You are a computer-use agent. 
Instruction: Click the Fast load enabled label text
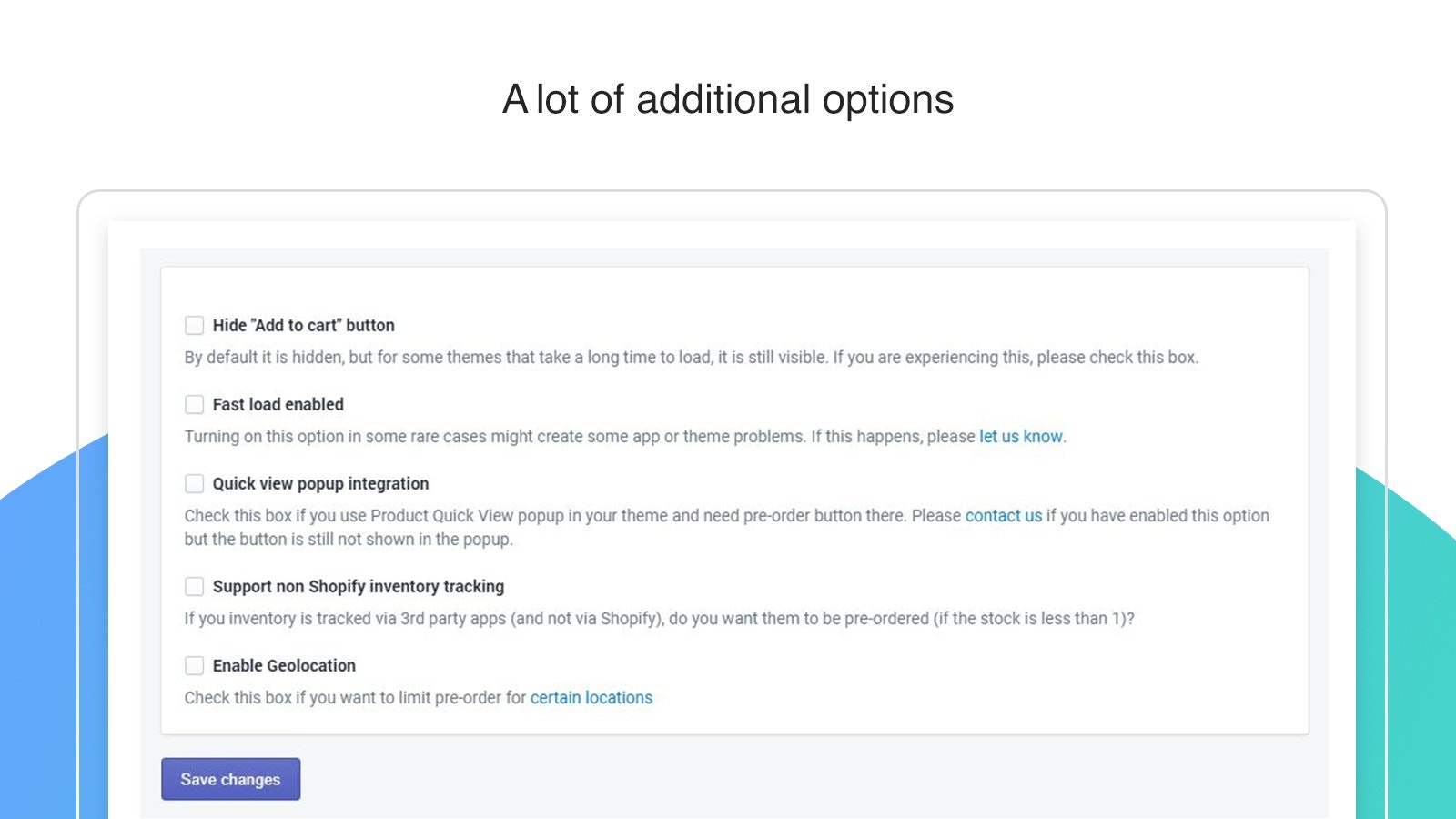[x=278, y=404]
